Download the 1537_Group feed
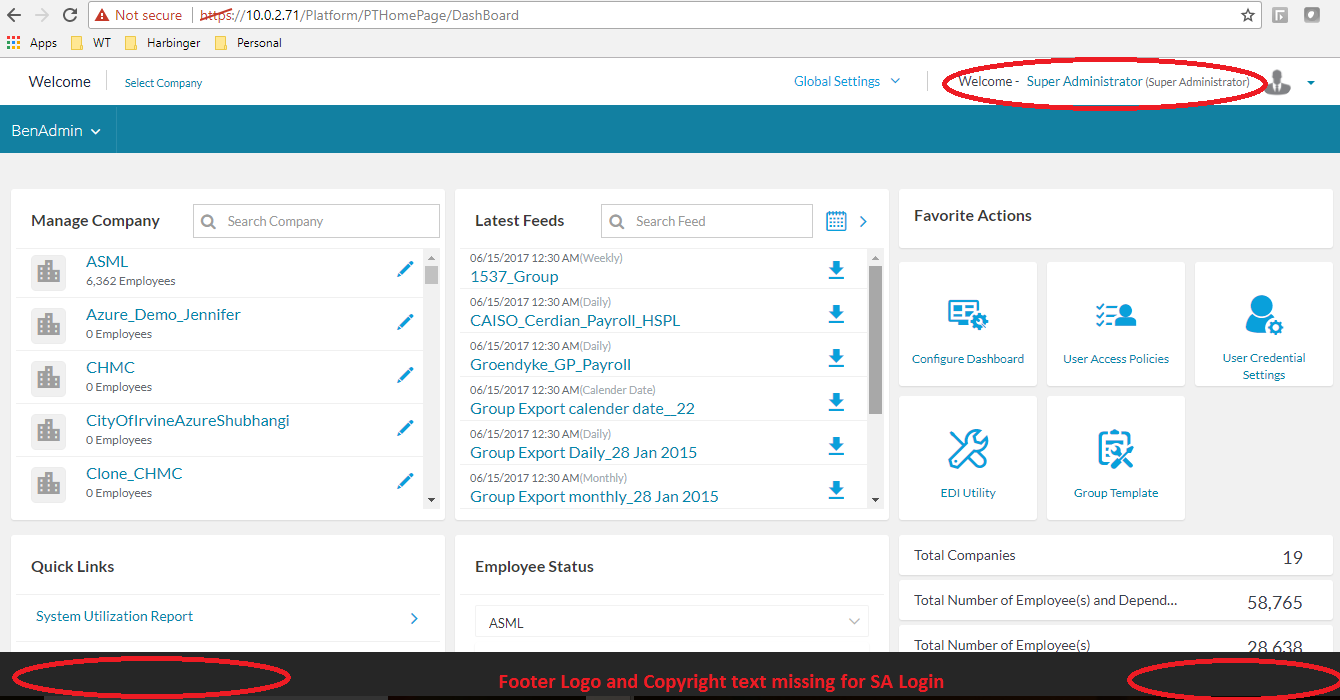This screenshot has width=1340, height=700. [x=836, y=270]
